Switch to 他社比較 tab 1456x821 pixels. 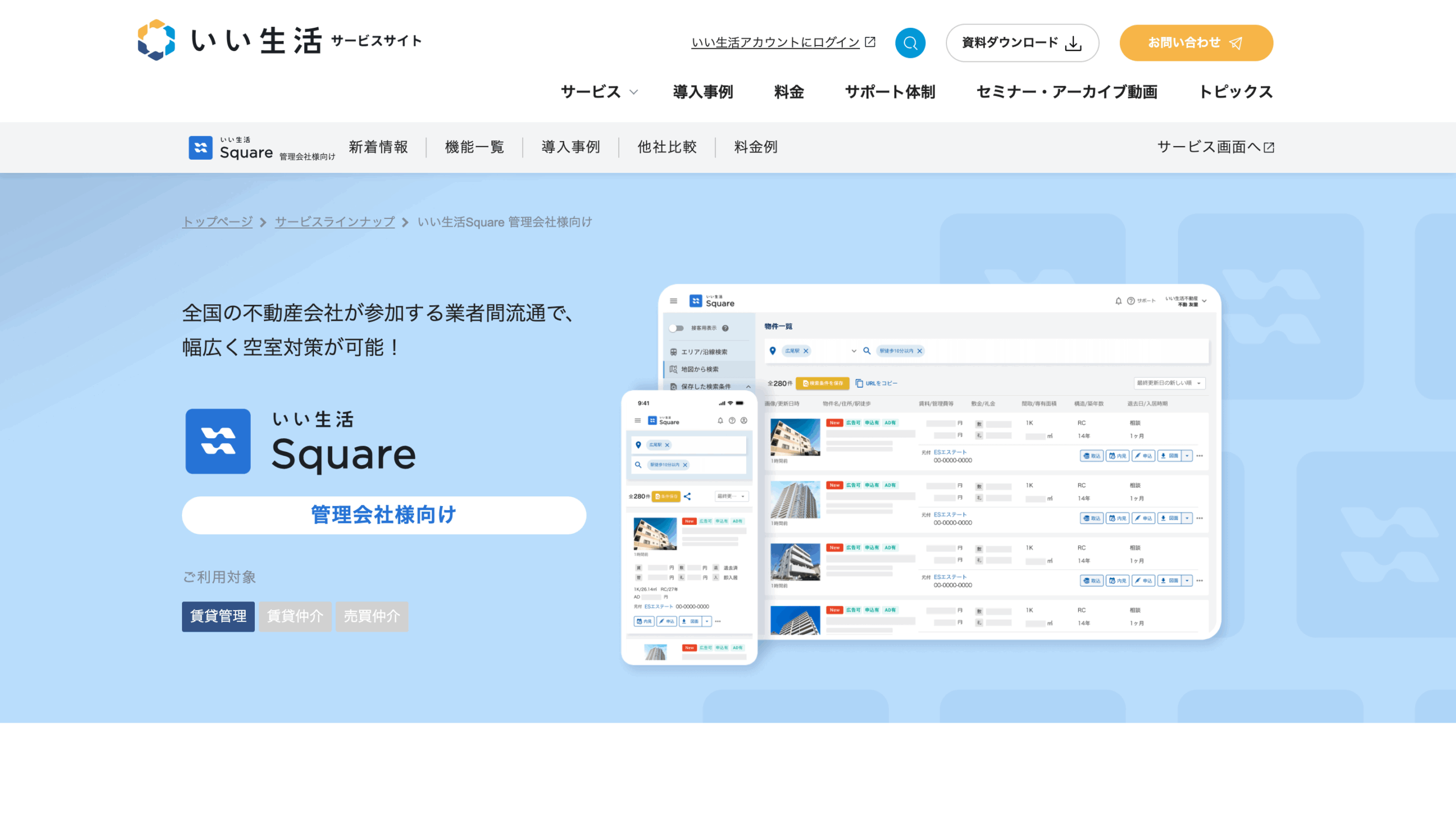pos(667,147)
